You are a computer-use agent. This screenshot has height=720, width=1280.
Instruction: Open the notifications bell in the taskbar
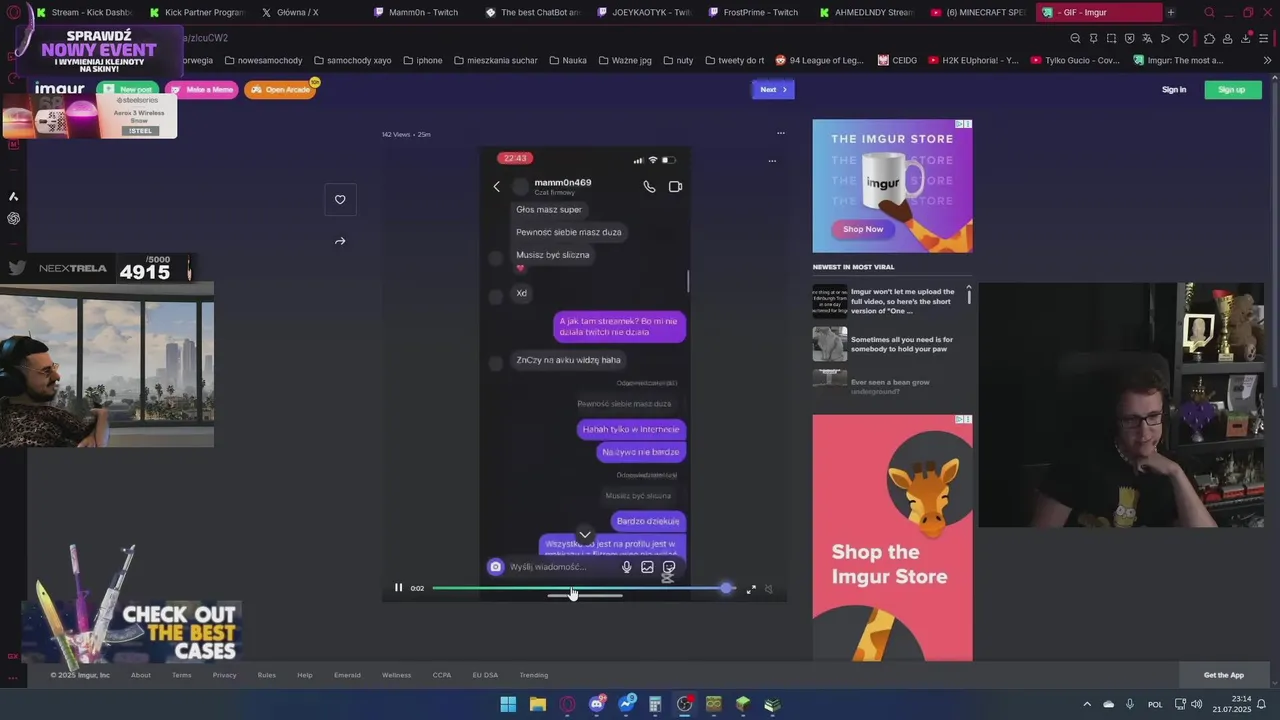tap(1261, 704)
